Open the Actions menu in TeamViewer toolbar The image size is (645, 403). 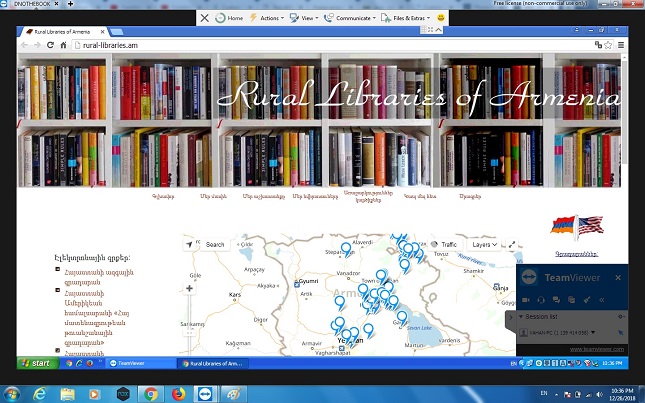[x=267, y=18]
